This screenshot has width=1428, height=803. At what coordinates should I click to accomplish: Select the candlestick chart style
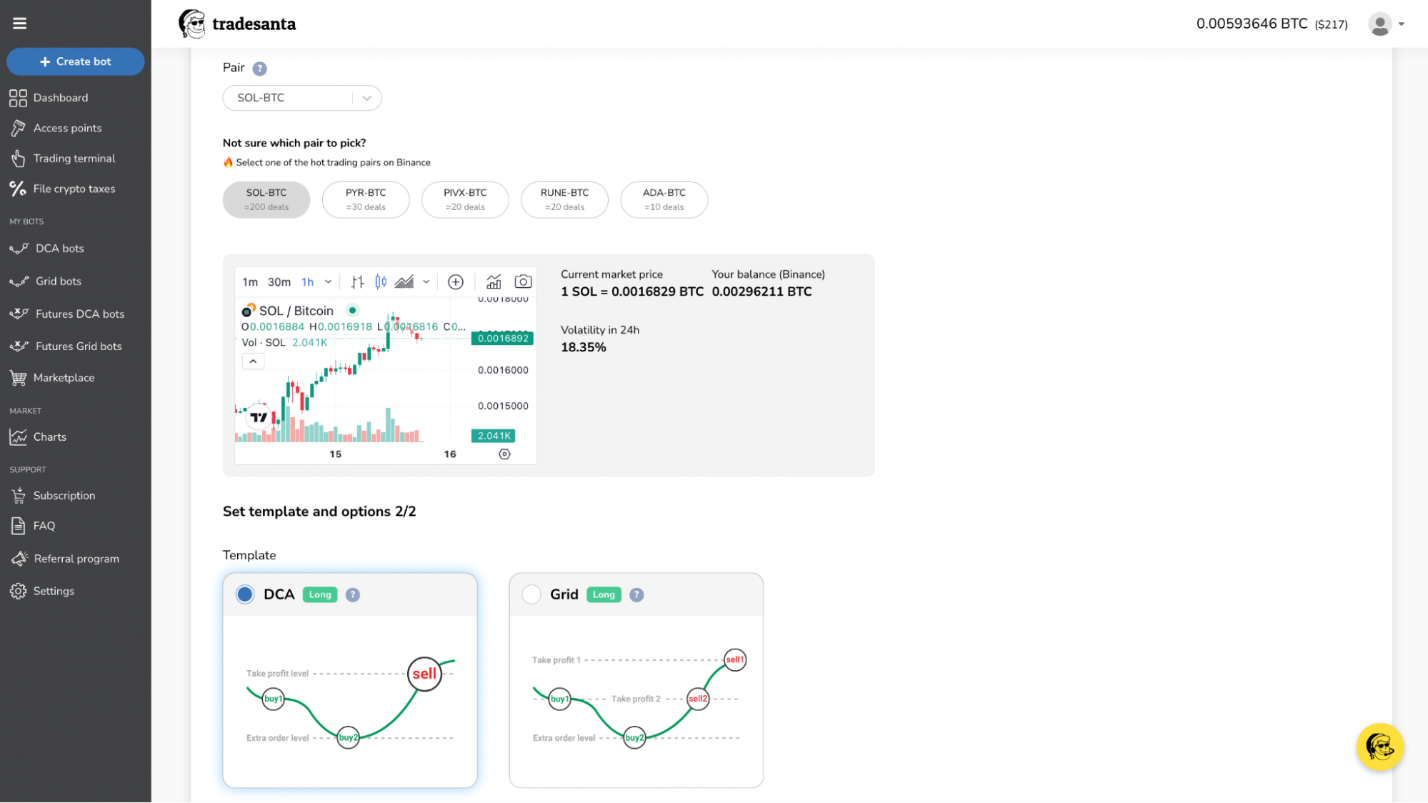381,282
